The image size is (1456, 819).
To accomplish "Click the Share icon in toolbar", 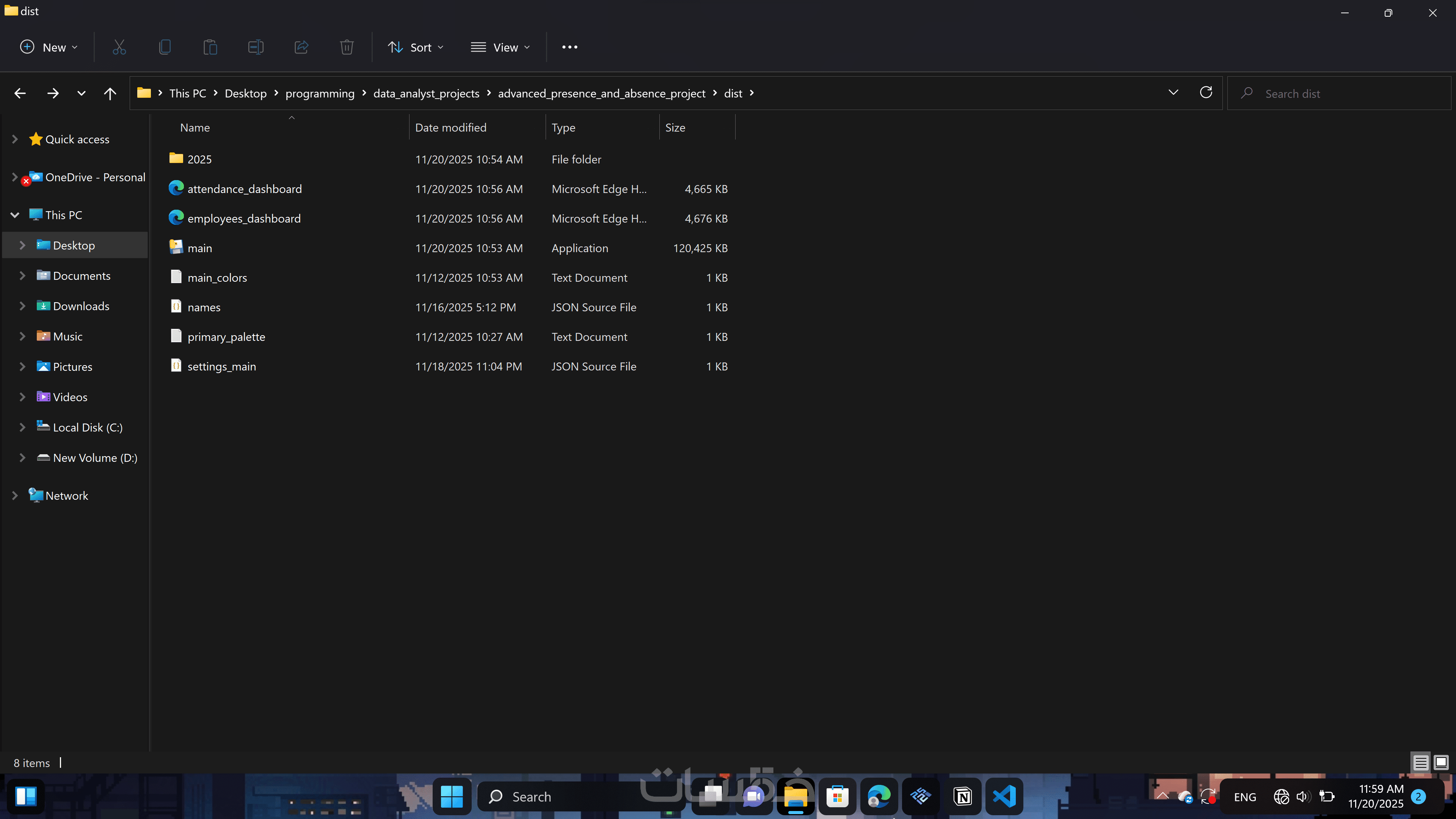I will coord(301,47).
